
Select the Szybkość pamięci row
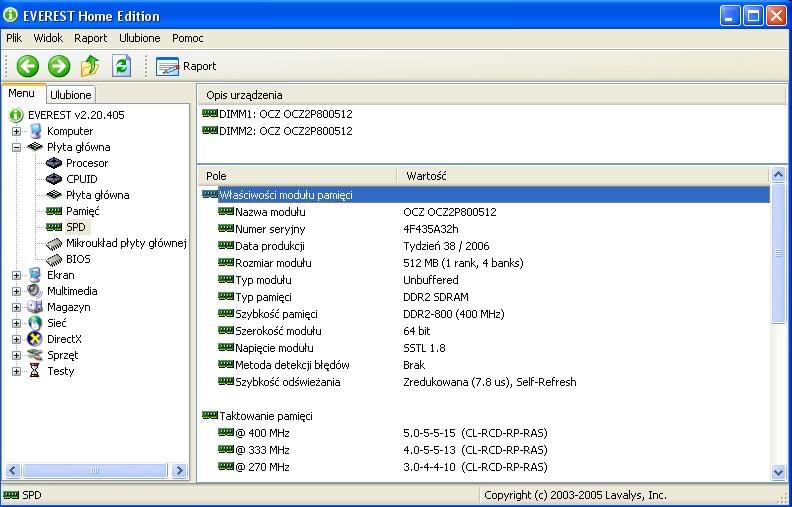485,314
